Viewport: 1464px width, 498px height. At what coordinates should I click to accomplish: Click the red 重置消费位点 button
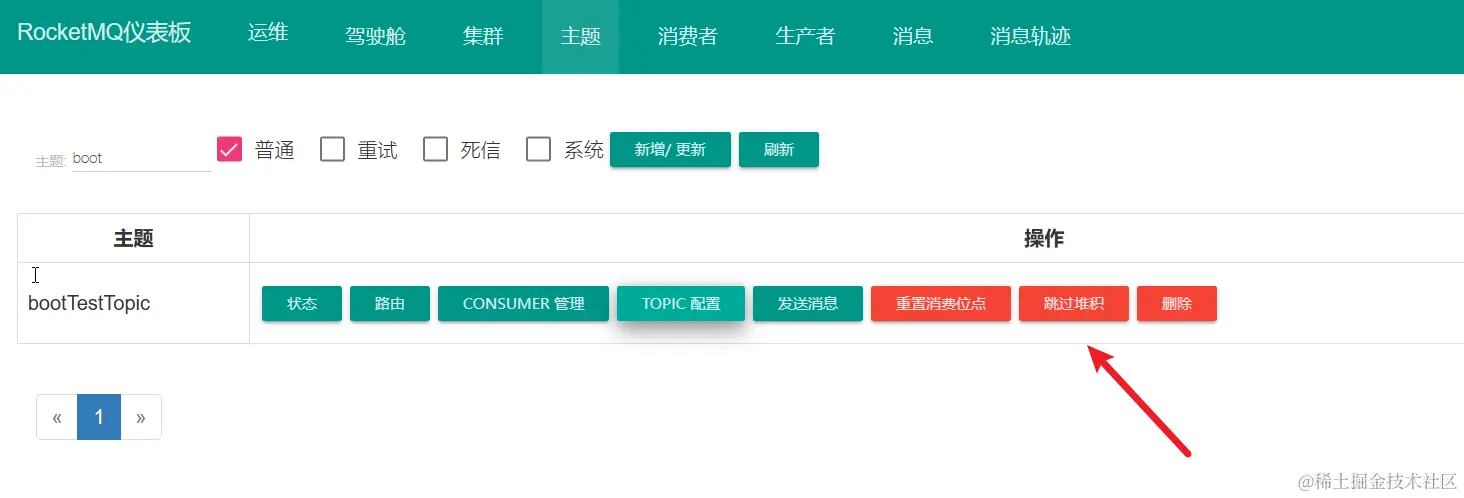pos(941,304)
